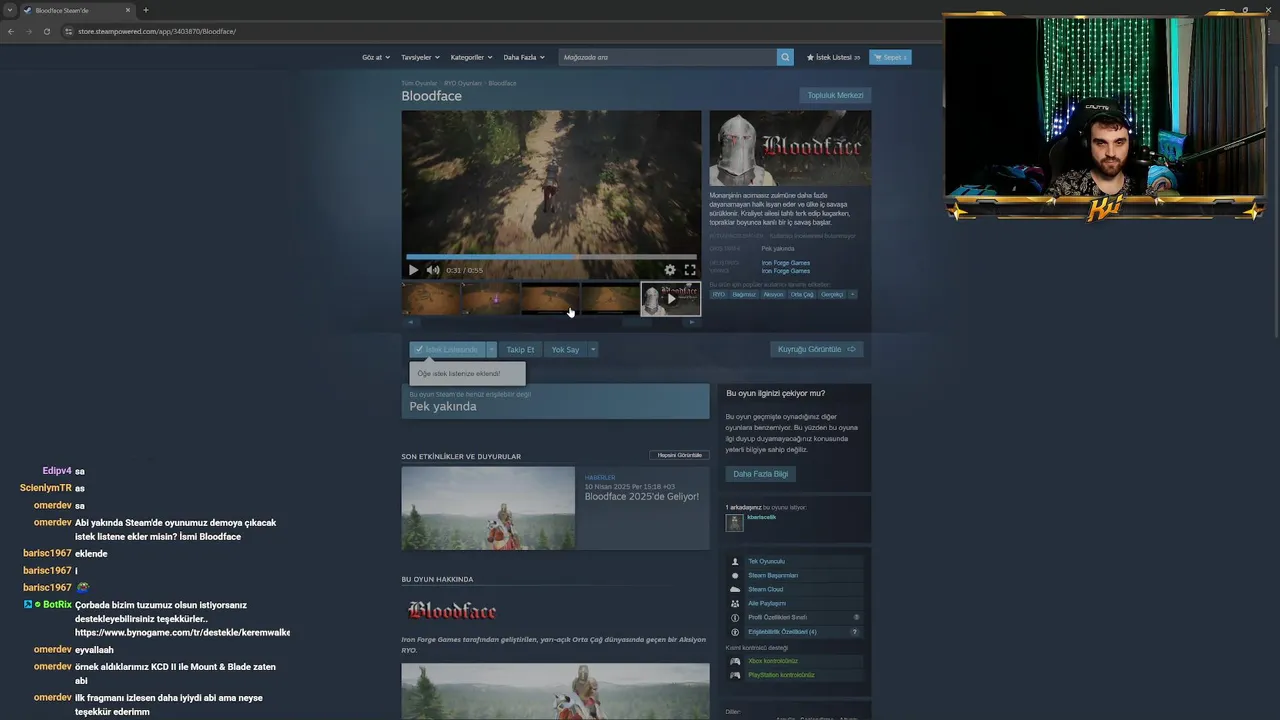Viewport: 1280px width, 720px height.
Task: Open Tek Oyunculu feature link
Action: point(766,561)
